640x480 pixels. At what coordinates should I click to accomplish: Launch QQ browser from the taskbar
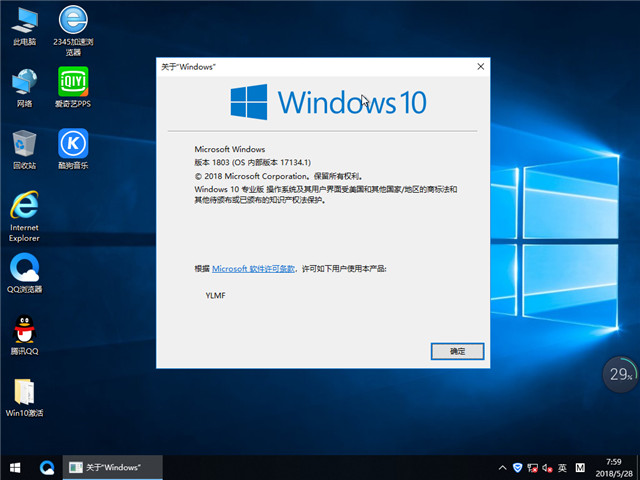[47, 467]
